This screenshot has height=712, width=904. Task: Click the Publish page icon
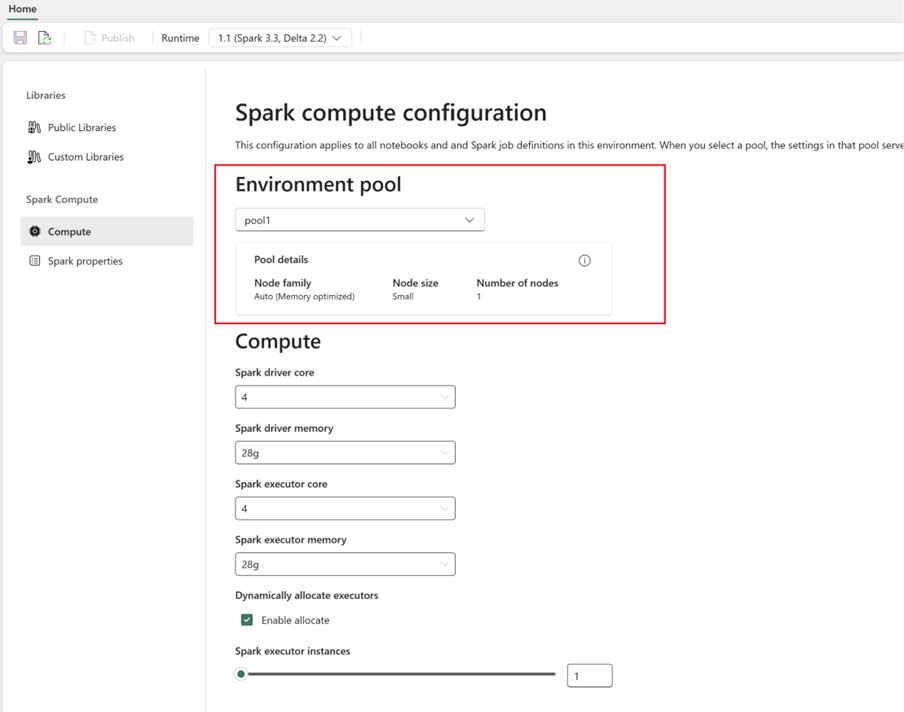coord(89,38)
